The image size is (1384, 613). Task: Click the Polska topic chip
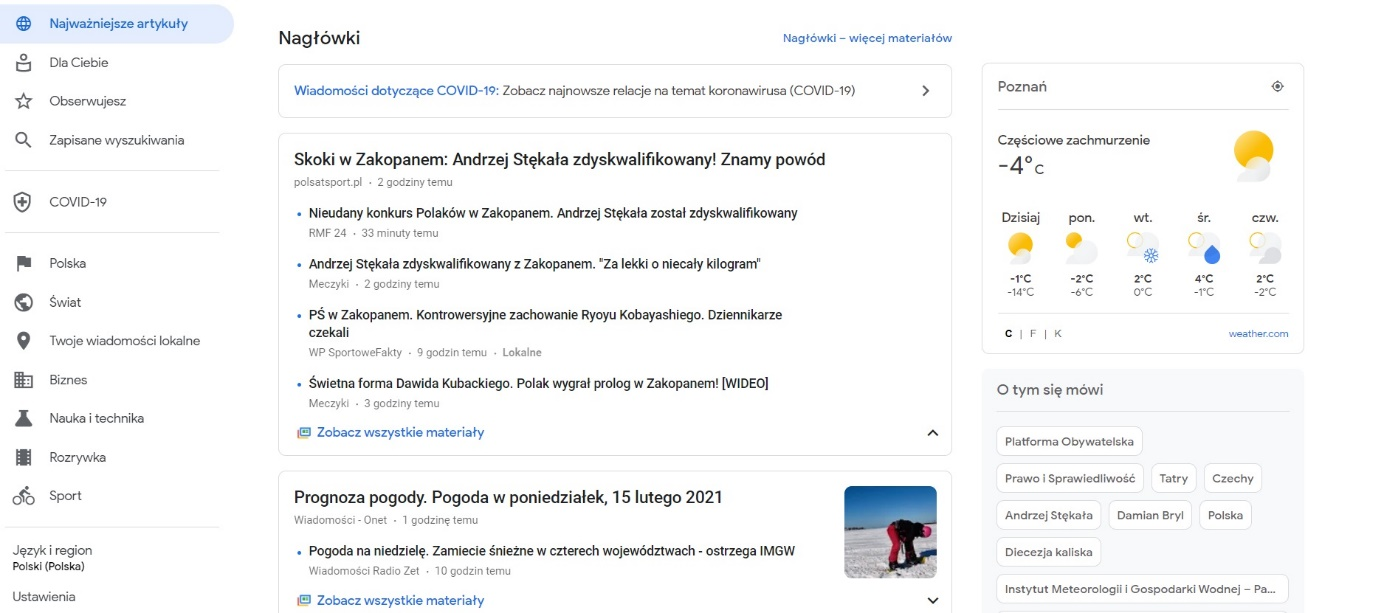(1225, 515)
